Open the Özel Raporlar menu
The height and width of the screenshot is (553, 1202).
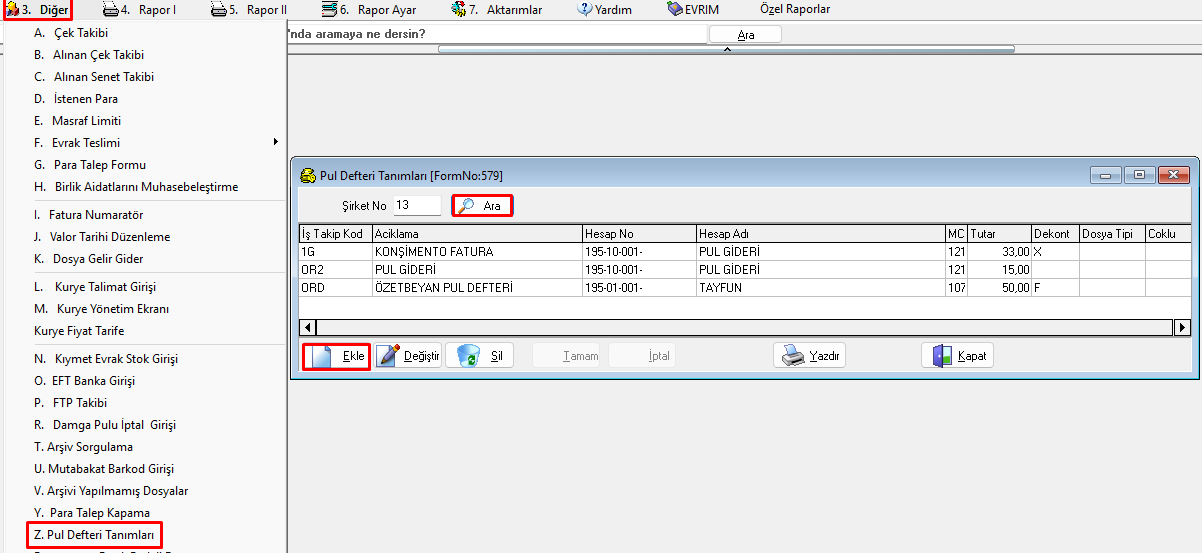click(x=795, y=10)
